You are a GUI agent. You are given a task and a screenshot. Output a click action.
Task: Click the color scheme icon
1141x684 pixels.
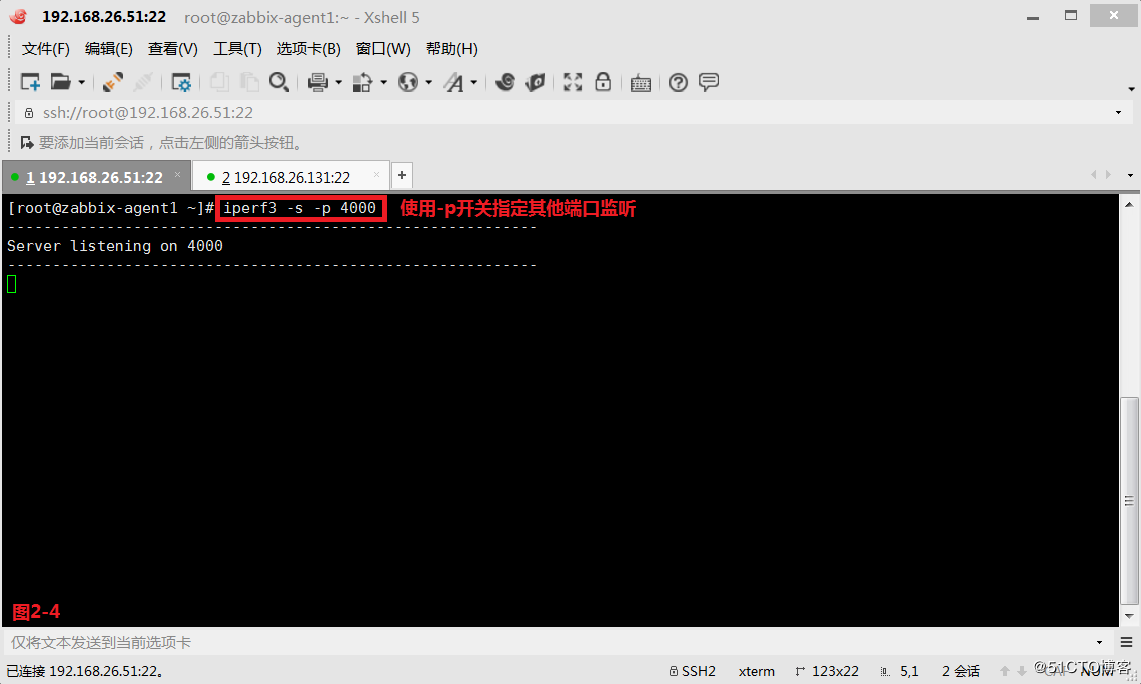[362, 82]
